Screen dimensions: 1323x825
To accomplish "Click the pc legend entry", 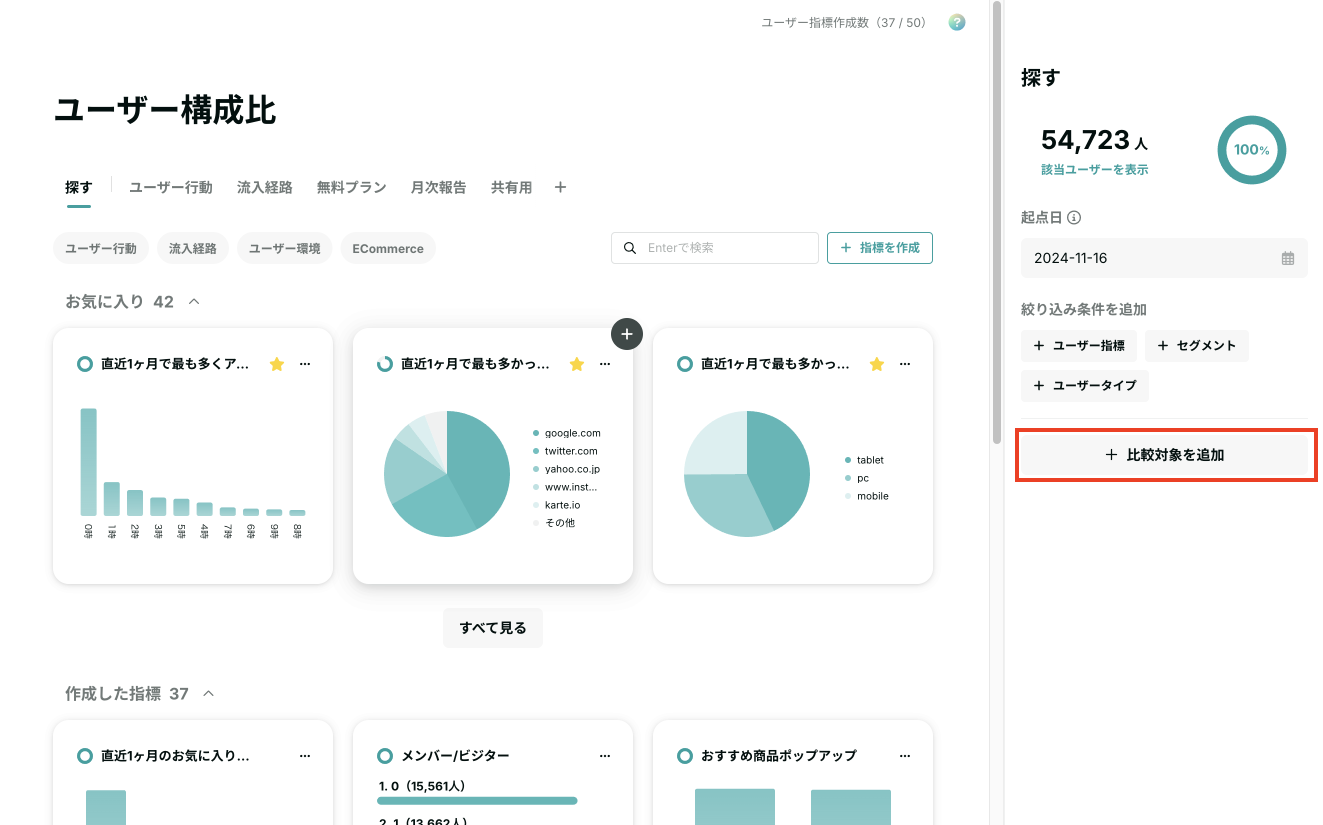I will [857, 478].
